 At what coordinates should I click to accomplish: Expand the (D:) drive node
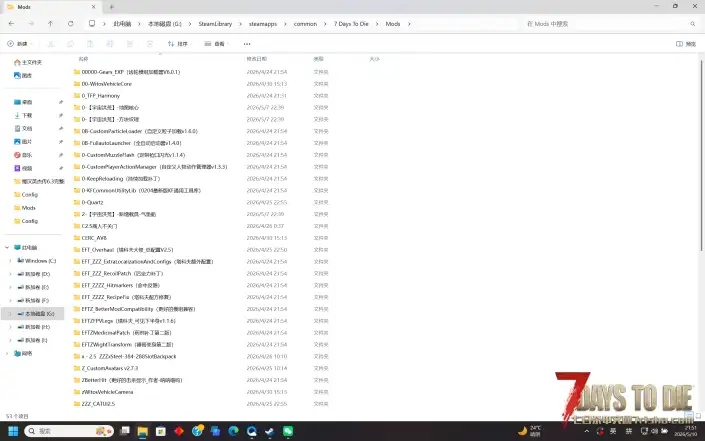coord(10,274)
